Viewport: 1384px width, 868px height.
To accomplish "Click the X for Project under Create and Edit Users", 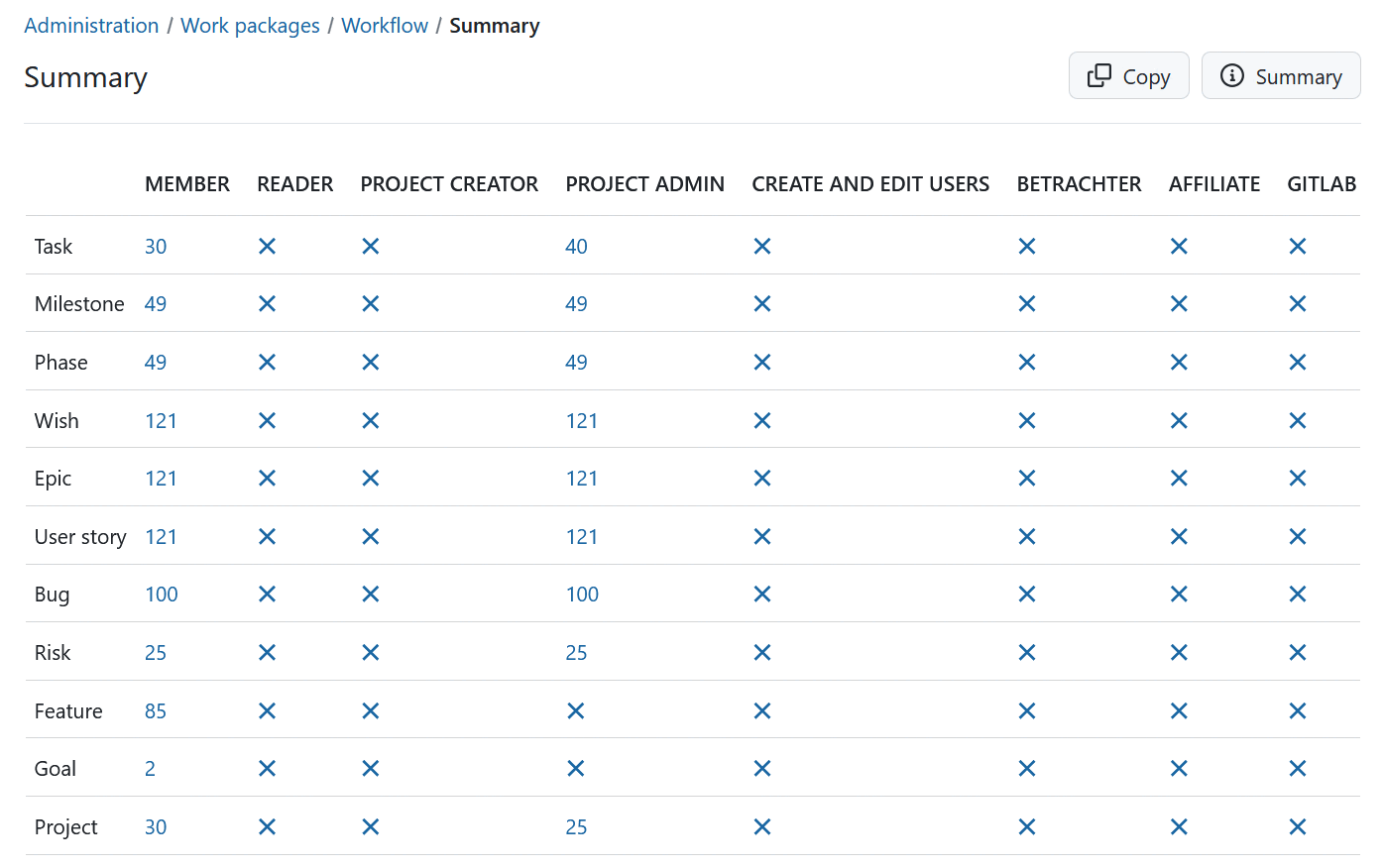I will (x=762, y=825).
